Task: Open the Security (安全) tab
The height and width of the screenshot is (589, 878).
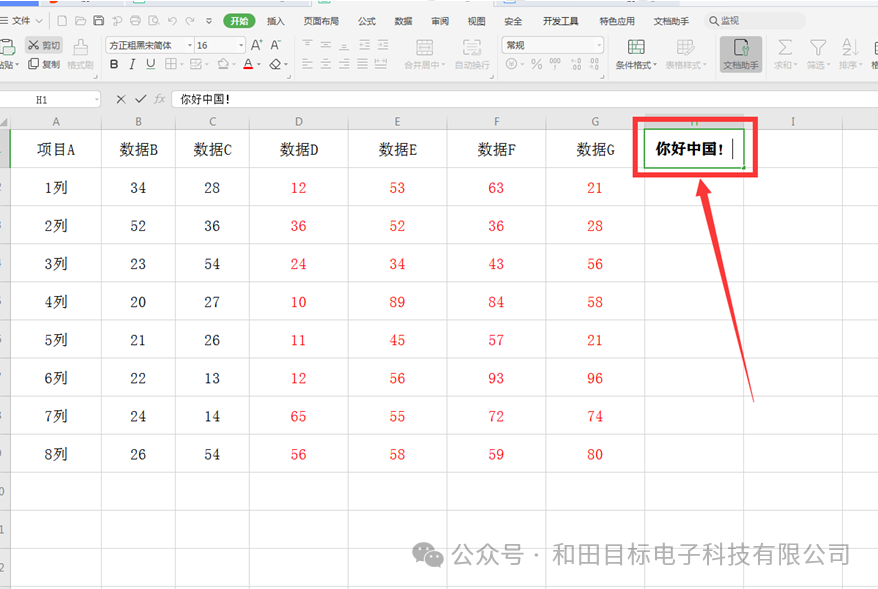Action: click(x=513, y=21)
